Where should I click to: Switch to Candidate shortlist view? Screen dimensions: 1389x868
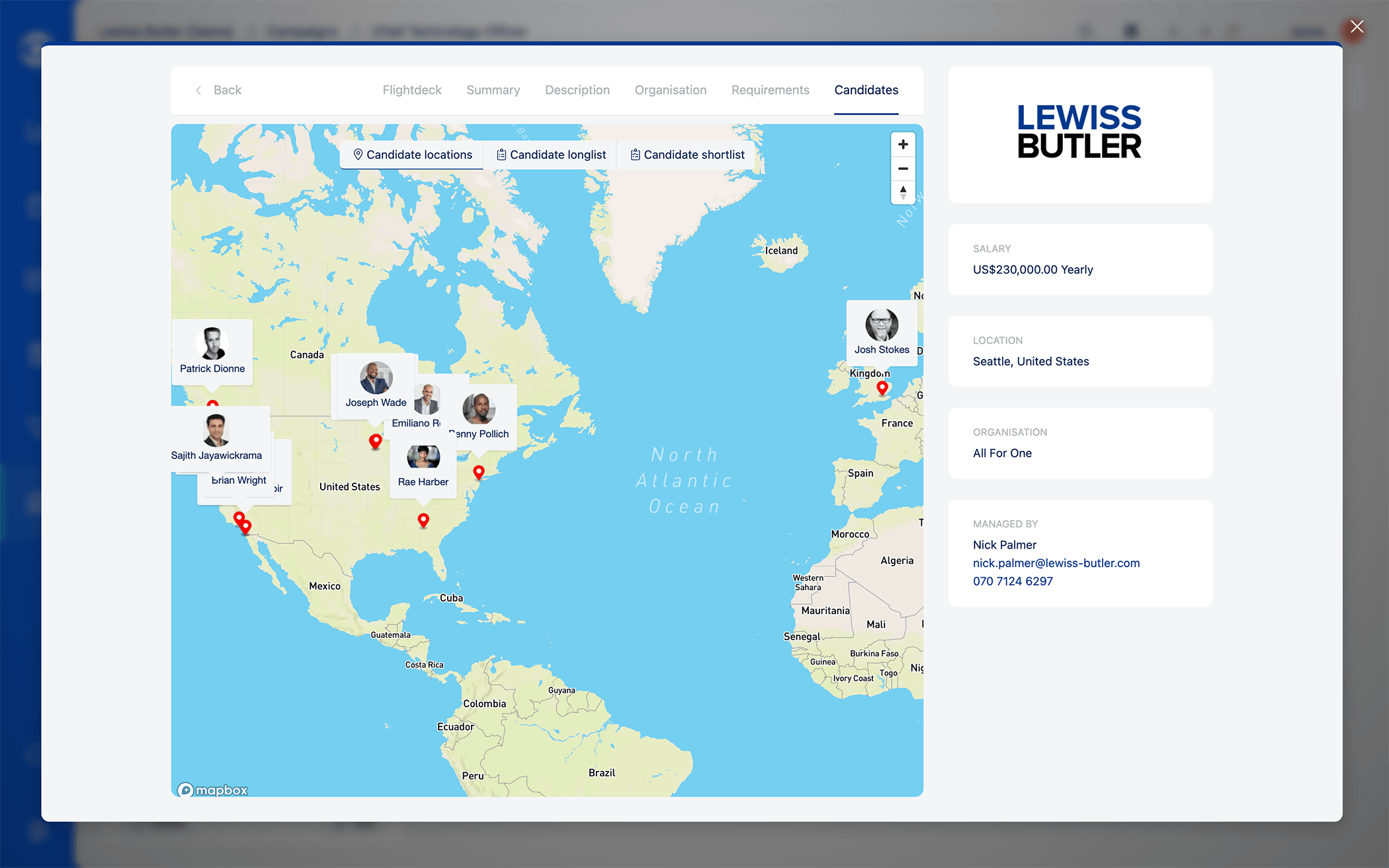(687, 155)
